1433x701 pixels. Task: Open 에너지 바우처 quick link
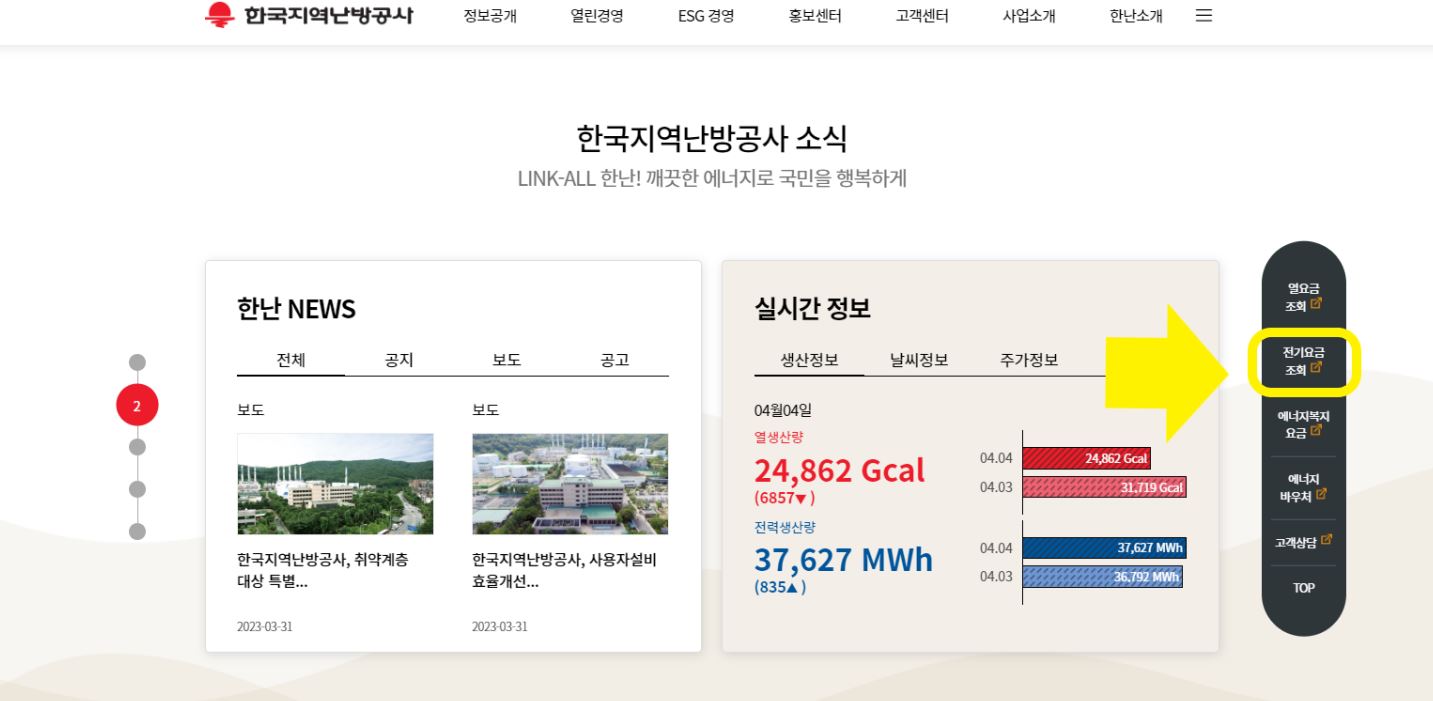[x=1303, y=487]
